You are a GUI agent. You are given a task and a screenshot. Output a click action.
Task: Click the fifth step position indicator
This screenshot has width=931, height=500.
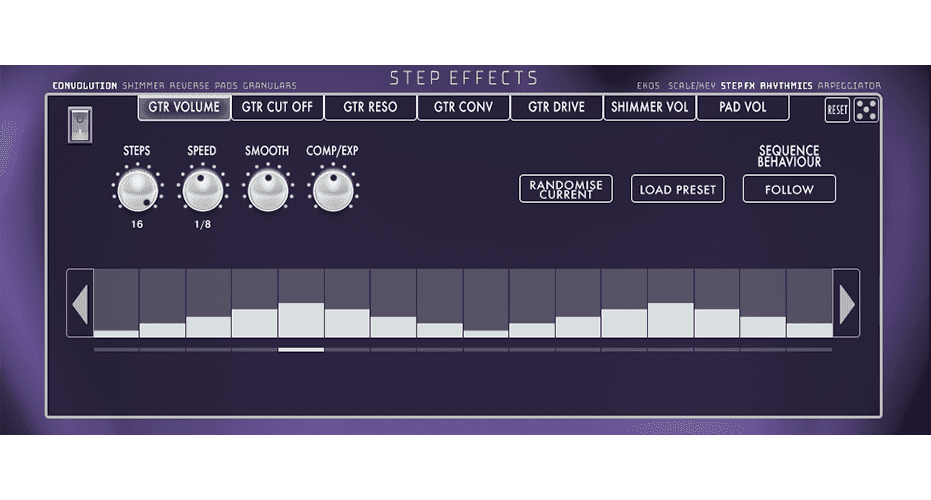(x=301, y=350)
